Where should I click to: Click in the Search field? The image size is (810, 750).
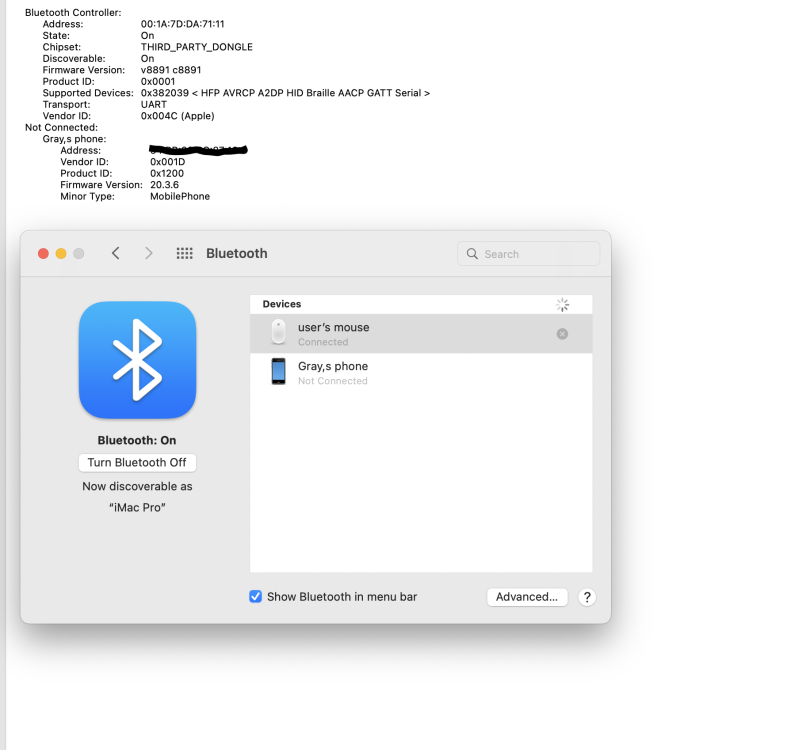528,254
